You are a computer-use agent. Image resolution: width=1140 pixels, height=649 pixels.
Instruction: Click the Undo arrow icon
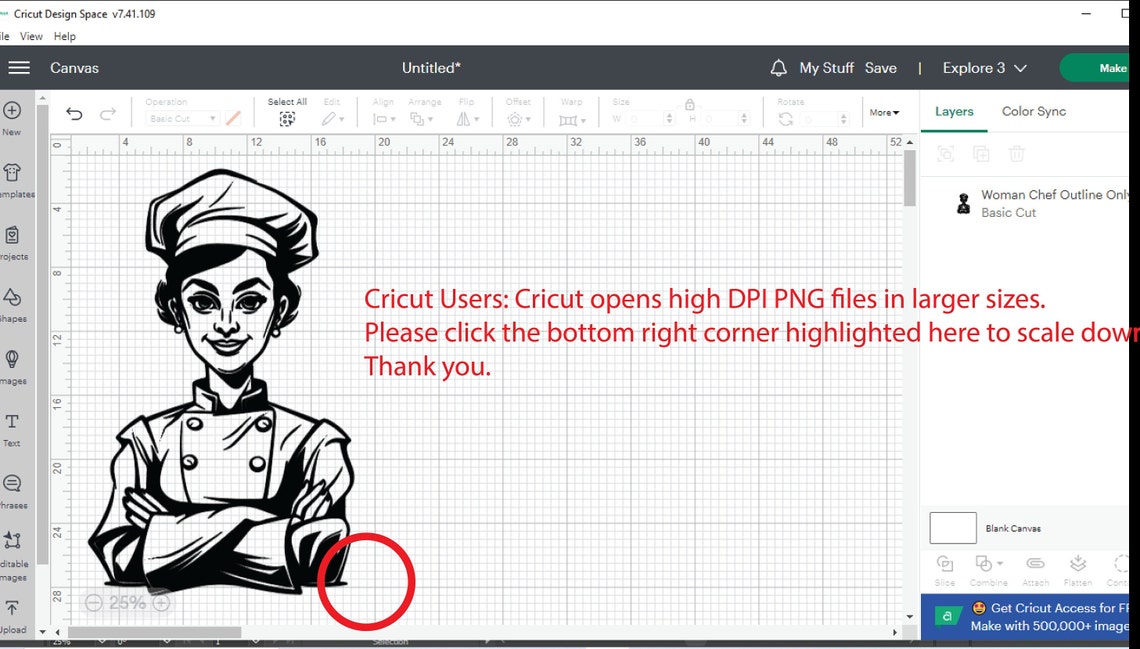pyautogui.click(x=74, y=113)
